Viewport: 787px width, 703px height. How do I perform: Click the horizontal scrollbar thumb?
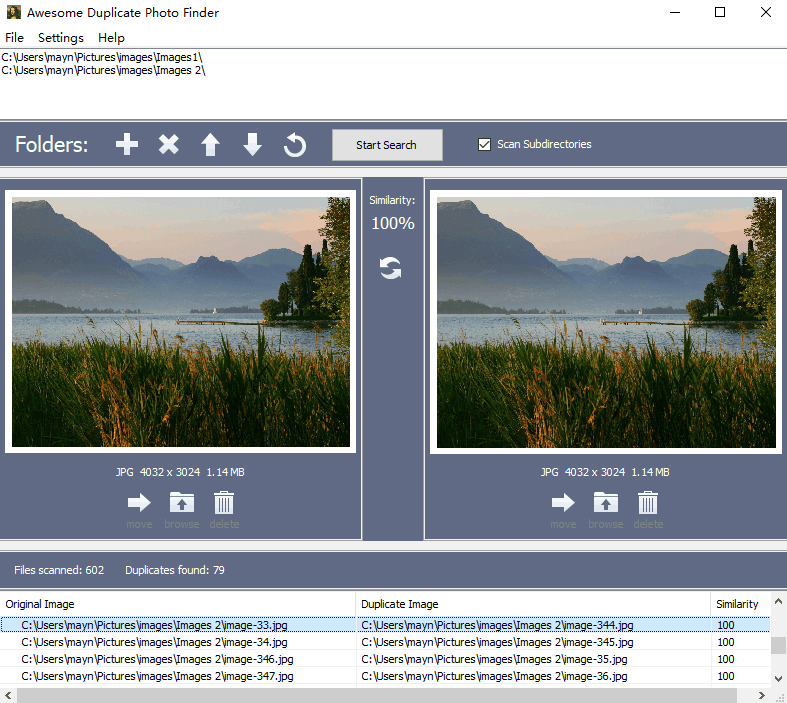[377, 695]
